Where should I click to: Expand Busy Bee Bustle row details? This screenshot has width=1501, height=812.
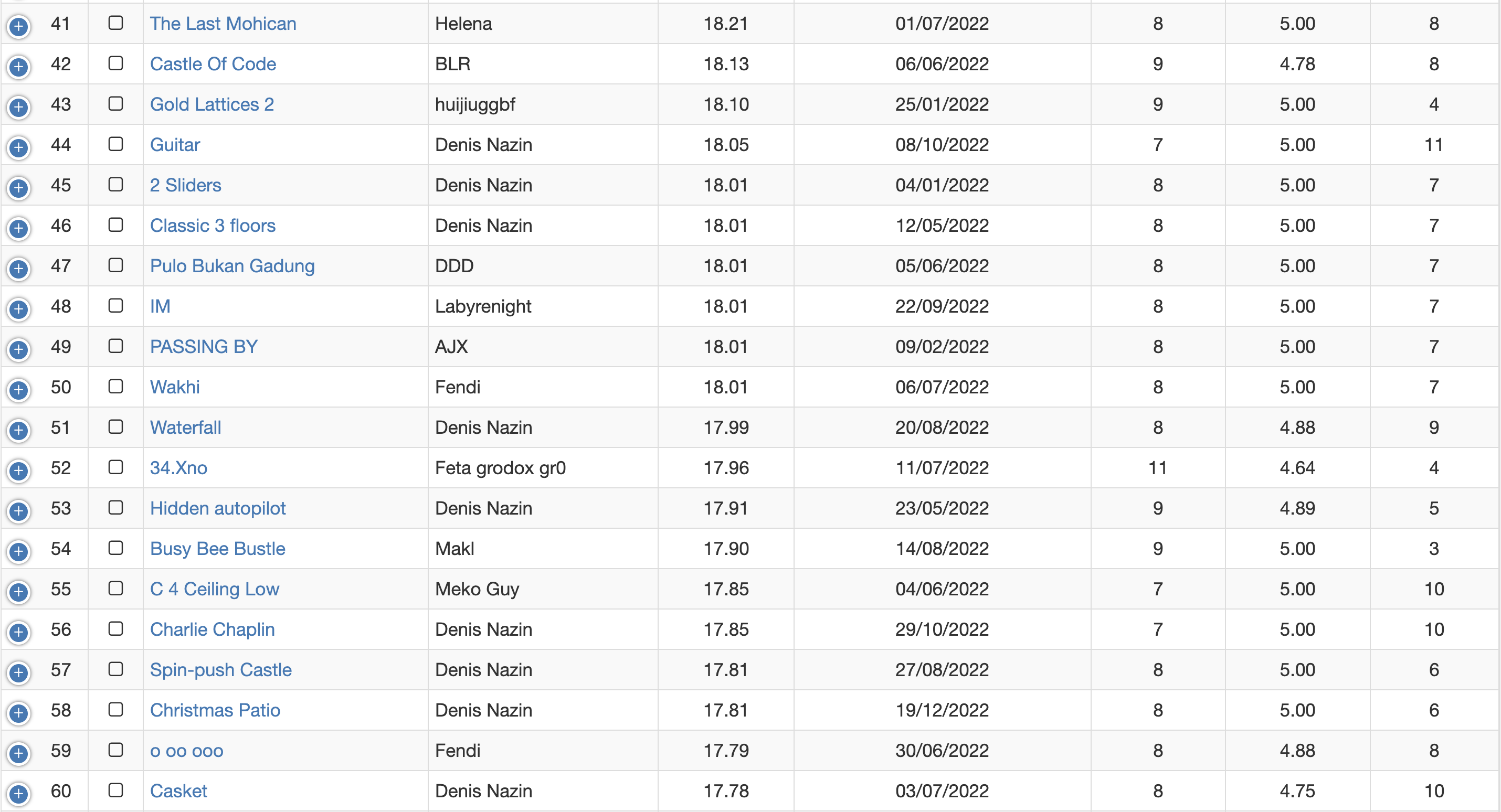point(19,551)
